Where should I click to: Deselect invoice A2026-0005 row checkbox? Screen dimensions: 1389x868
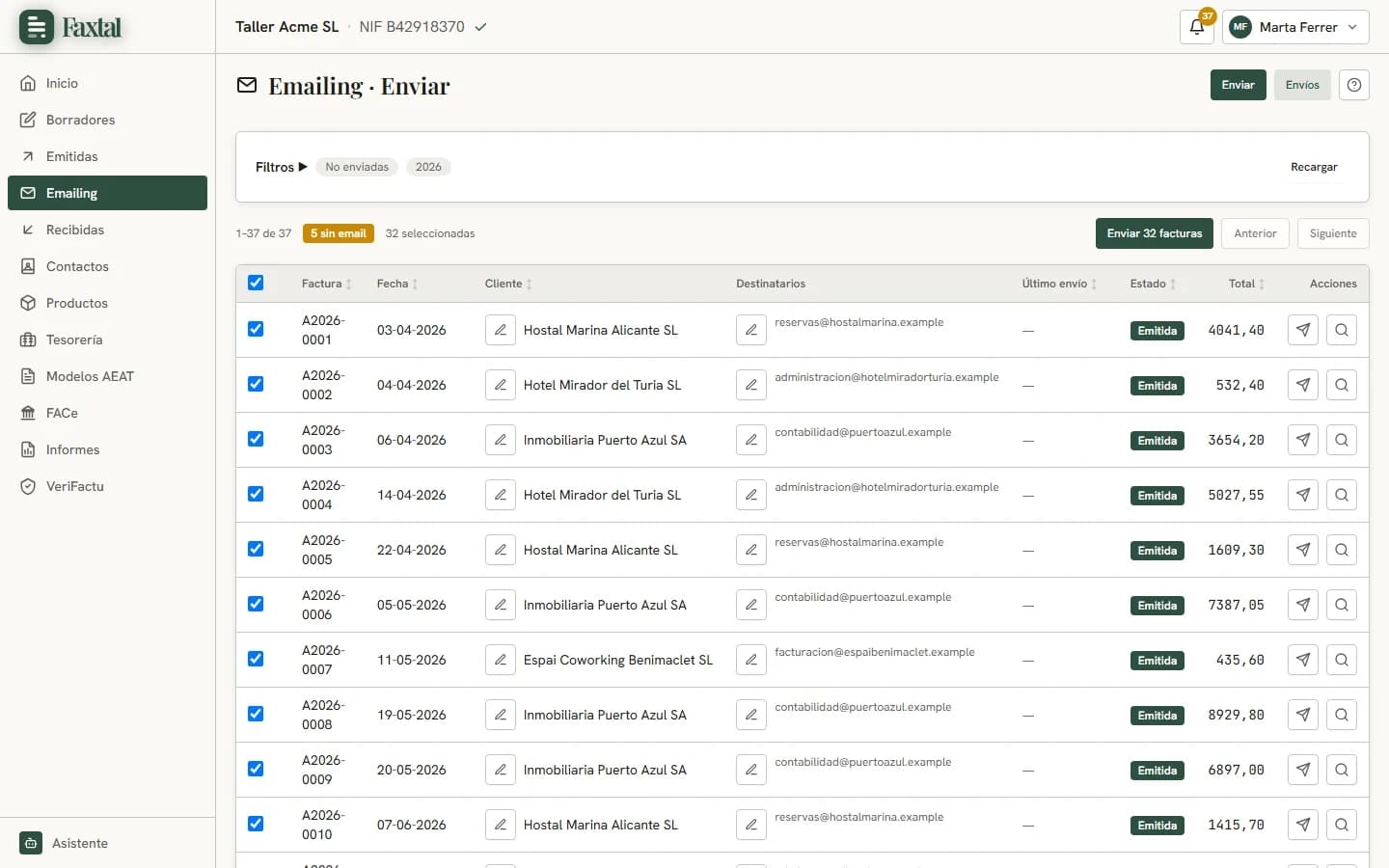pyautogui.click(x=256, y=549)
